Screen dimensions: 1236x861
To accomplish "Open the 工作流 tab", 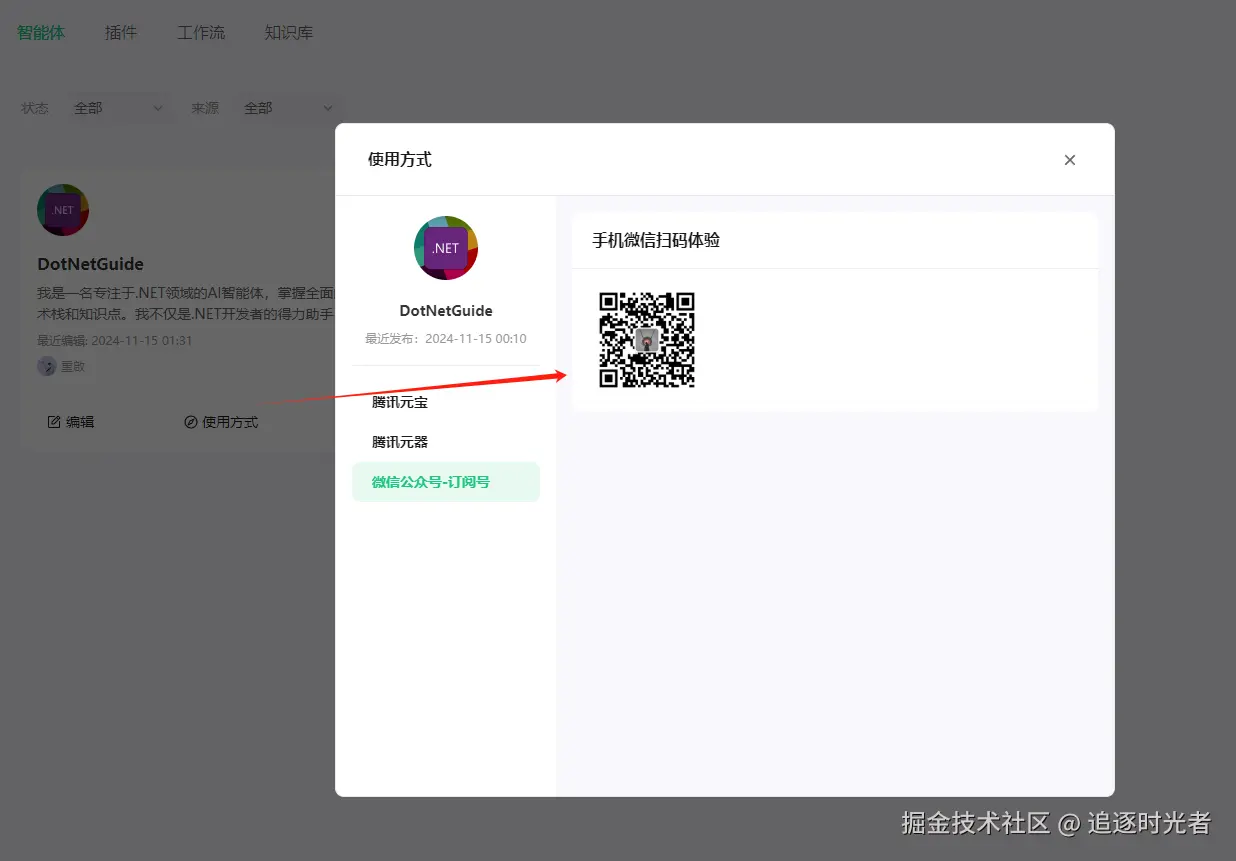I will [201, 33].
